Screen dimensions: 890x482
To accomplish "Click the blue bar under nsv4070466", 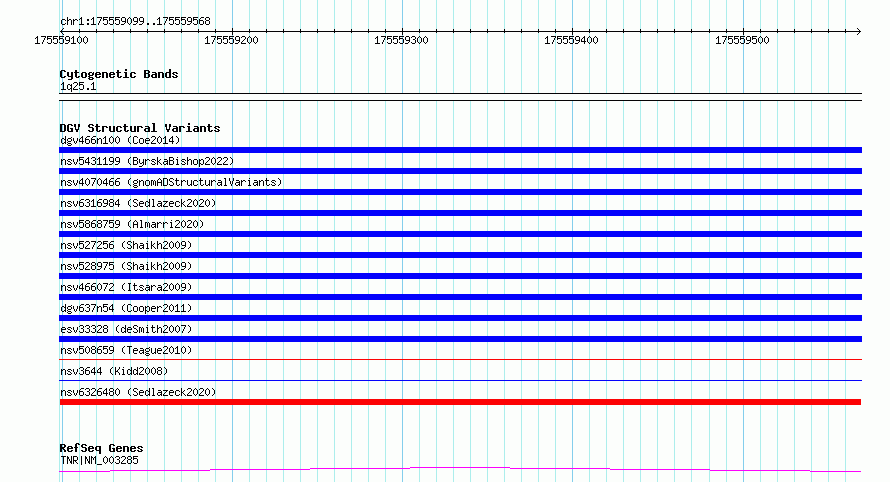I will (x=460, y=192).
